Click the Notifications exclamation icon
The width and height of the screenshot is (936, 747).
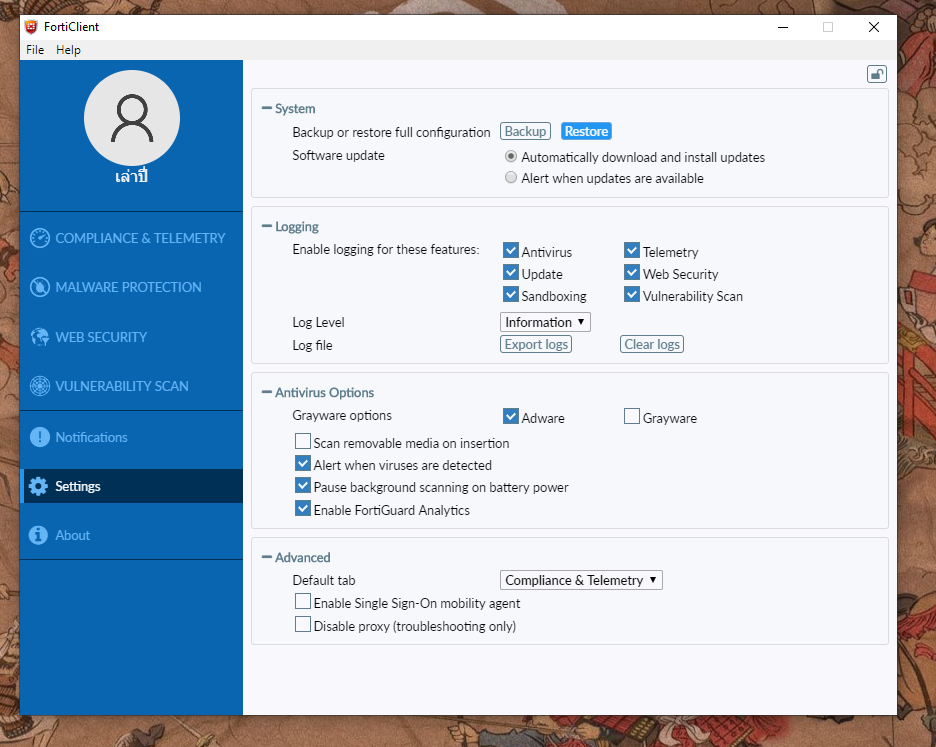(40, 437)
